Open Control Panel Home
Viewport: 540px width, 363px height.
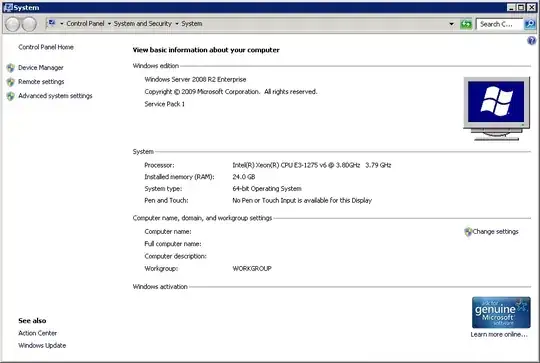[x=46, y=47]
